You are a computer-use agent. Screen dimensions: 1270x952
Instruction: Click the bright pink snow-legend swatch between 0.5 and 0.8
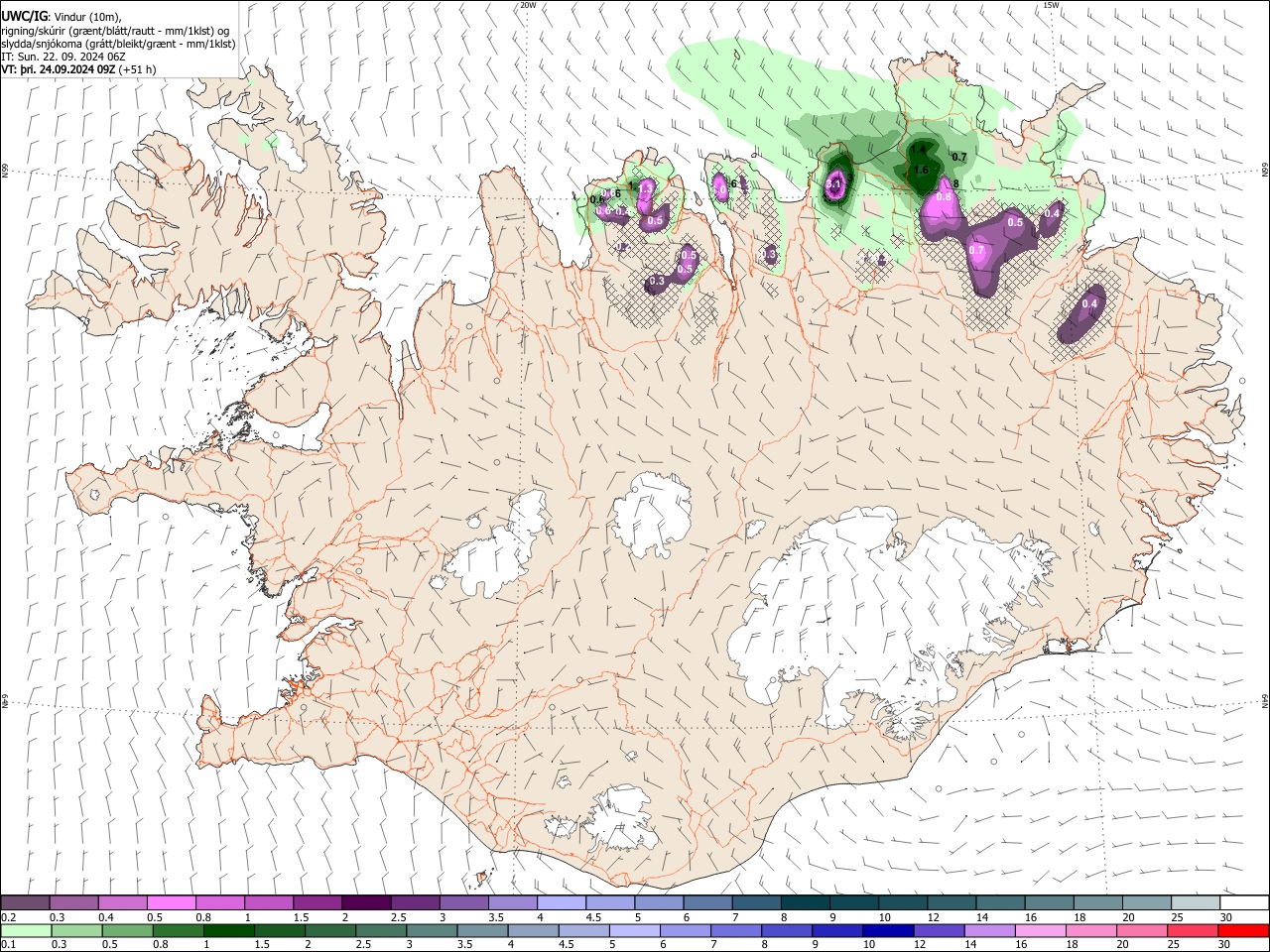coord(171,903)
